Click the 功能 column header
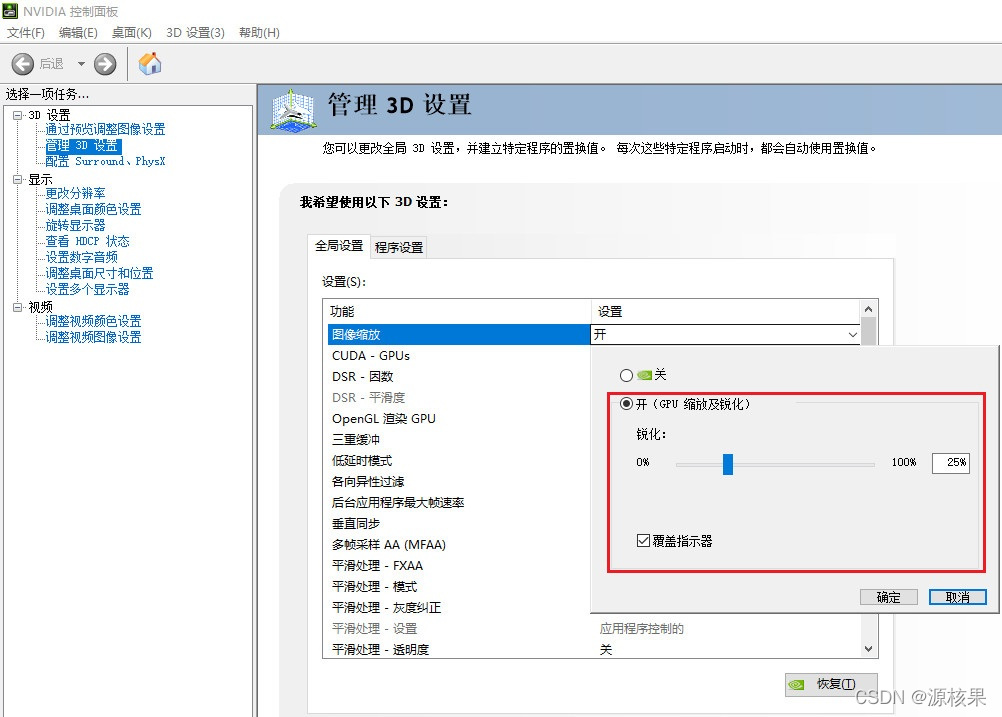The width and height of the screenshot is (1002, 717). click(x=458, y=312)
